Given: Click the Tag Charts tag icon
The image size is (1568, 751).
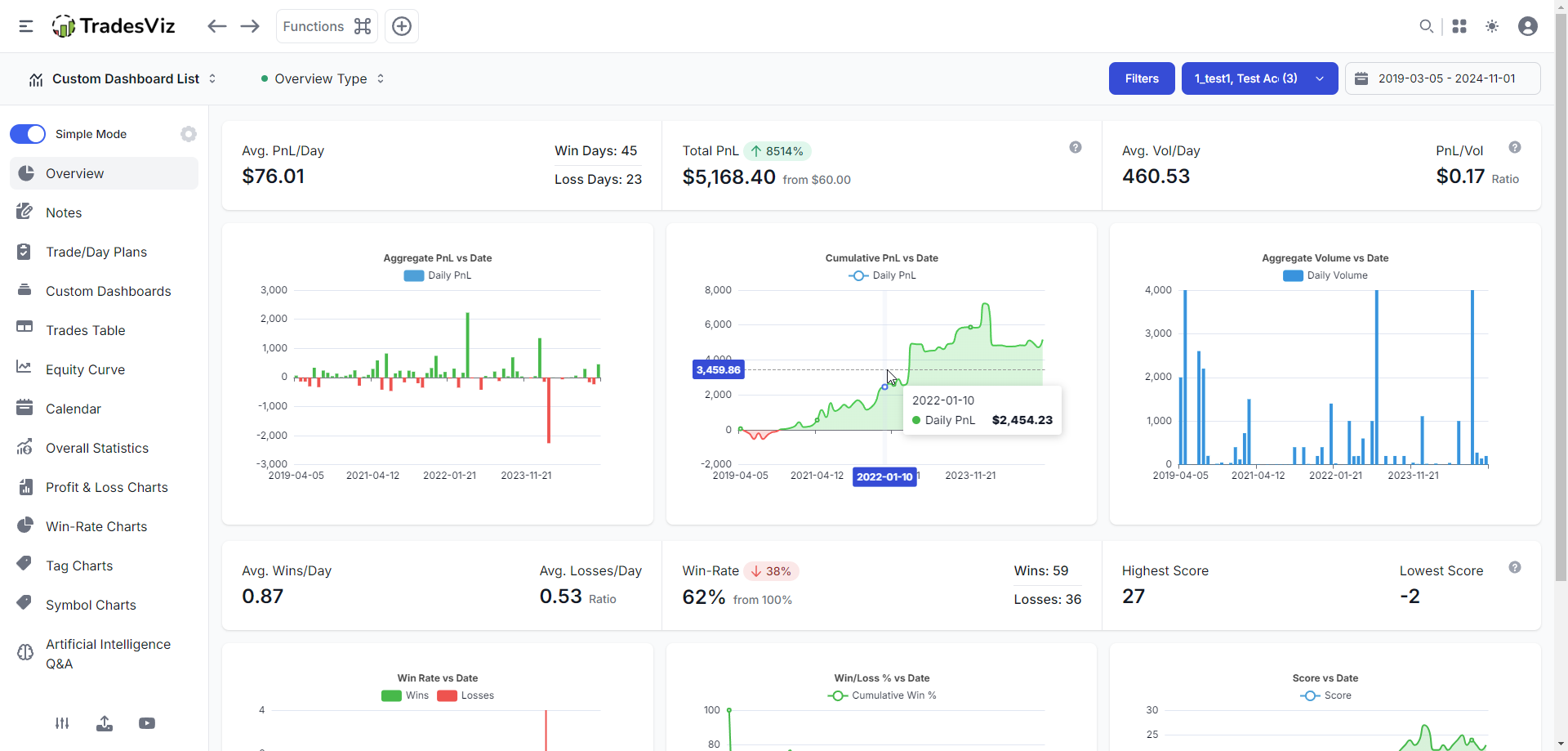Looking at the screenshot, I should click(x=24, y=564).
